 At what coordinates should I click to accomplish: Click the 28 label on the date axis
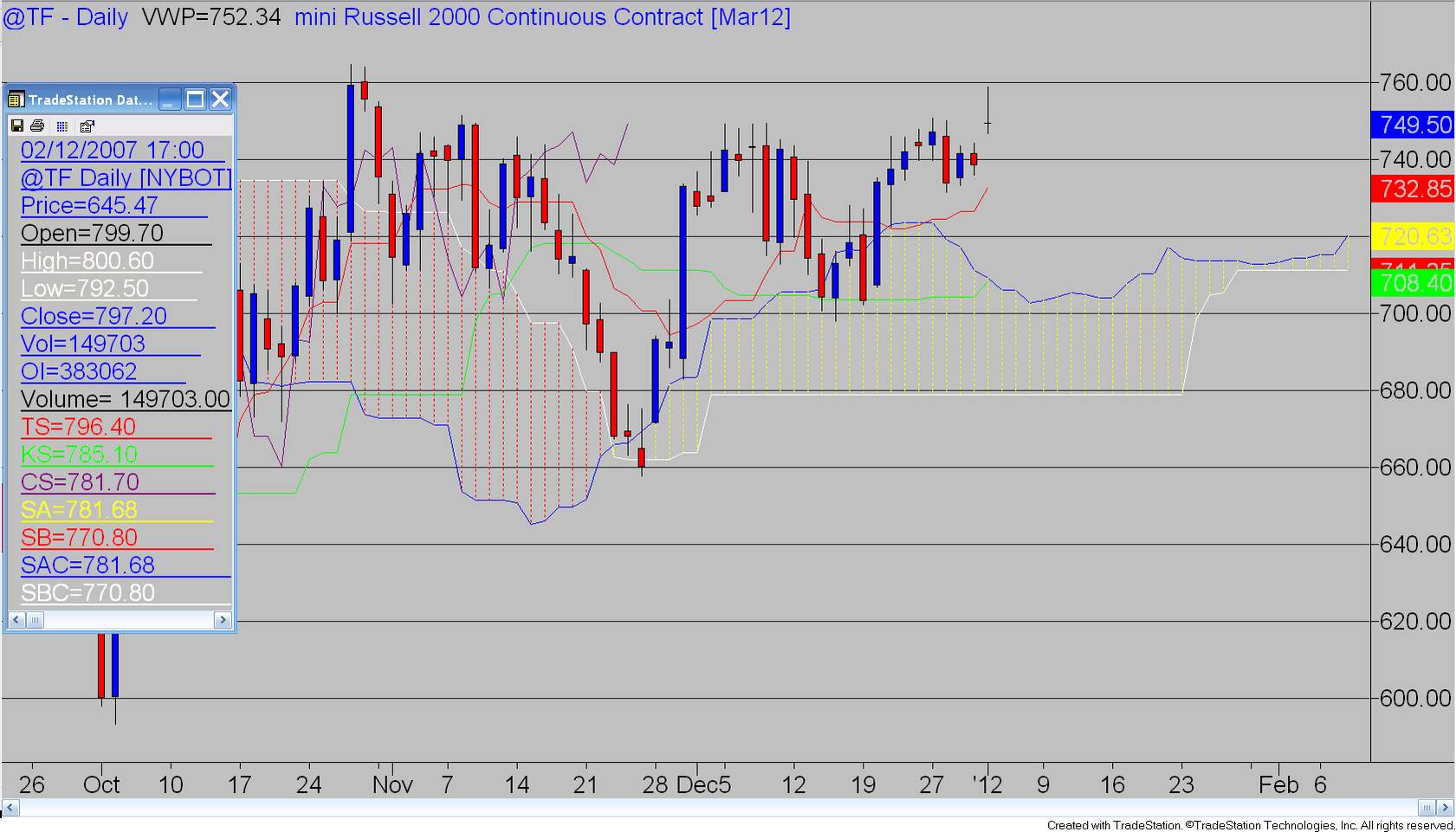pyautogui.click(x=655, y=785)
